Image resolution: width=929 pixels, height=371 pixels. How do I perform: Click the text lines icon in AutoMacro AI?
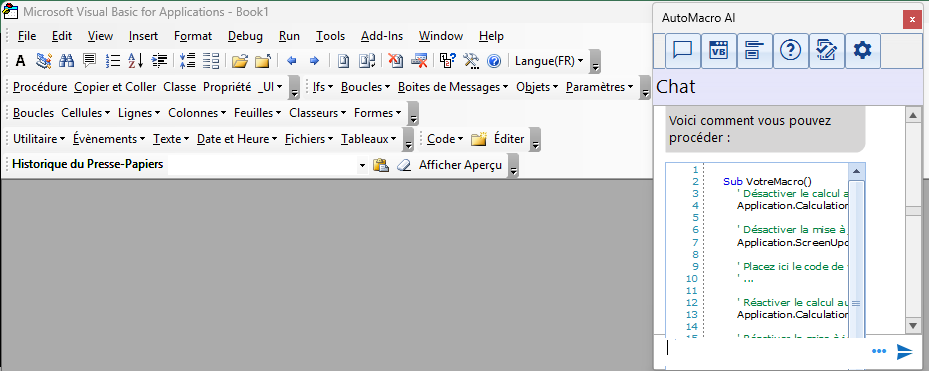pyautogui.click(x=755, y=50)
